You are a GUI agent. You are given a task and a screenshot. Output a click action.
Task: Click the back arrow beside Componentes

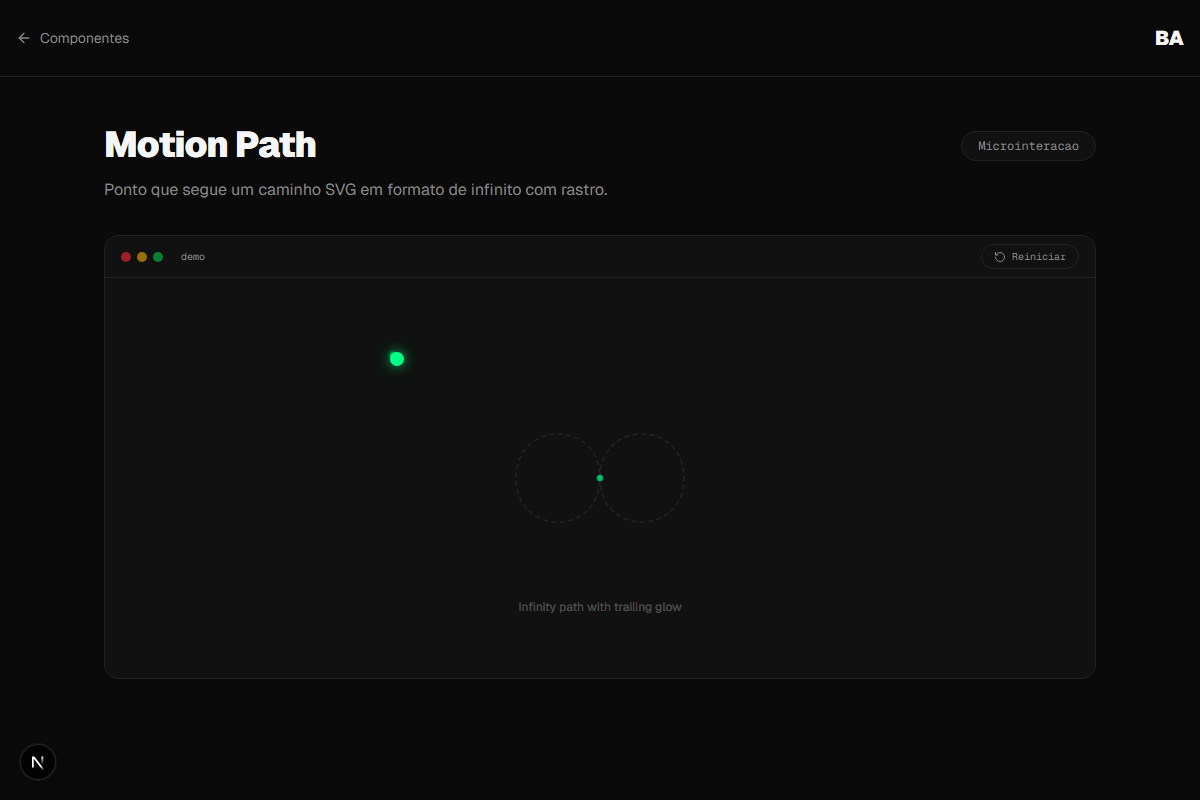(23, 38)
